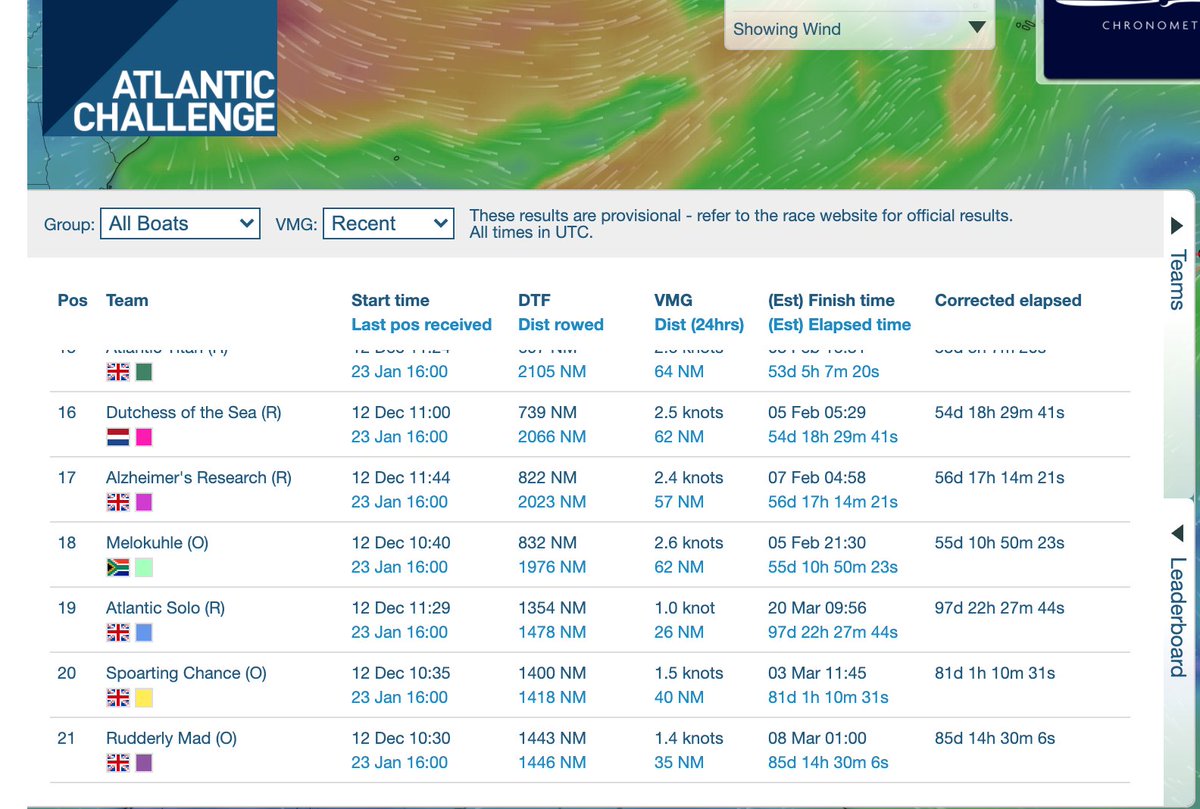
Task: Click the green swatch in Atlantic Titan row
Action: point(144,372)
